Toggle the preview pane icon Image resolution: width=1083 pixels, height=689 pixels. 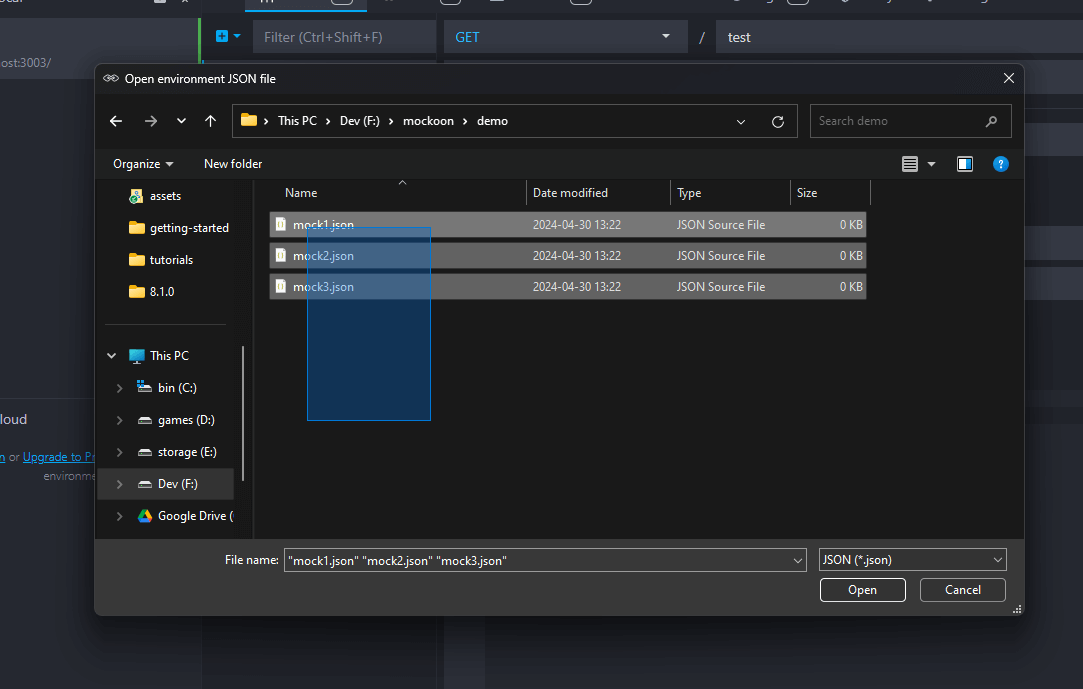[964, 164]
